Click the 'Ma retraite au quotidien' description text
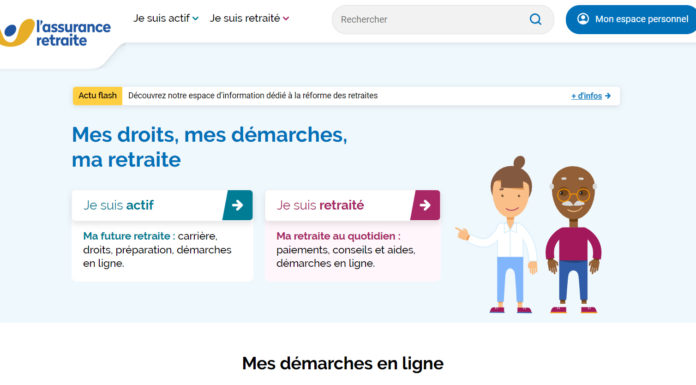 tap(346, 250)
